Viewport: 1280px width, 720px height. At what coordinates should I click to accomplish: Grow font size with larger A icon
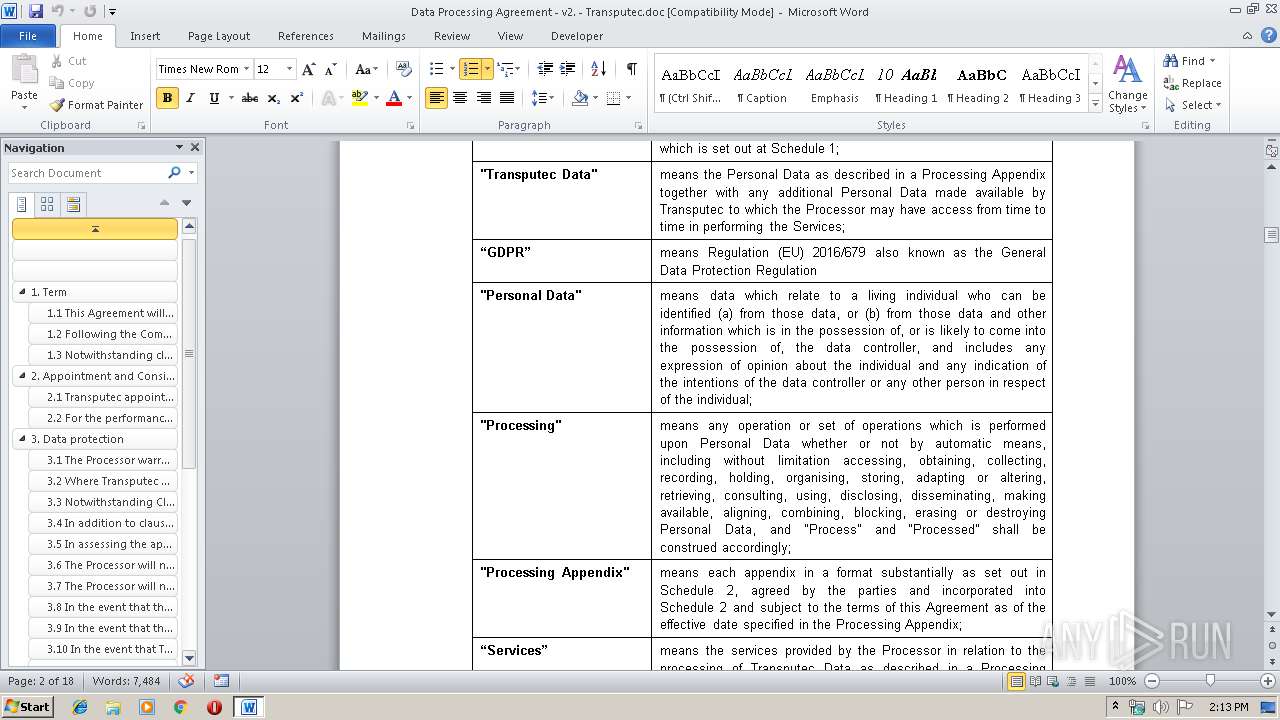pos(309,69)
